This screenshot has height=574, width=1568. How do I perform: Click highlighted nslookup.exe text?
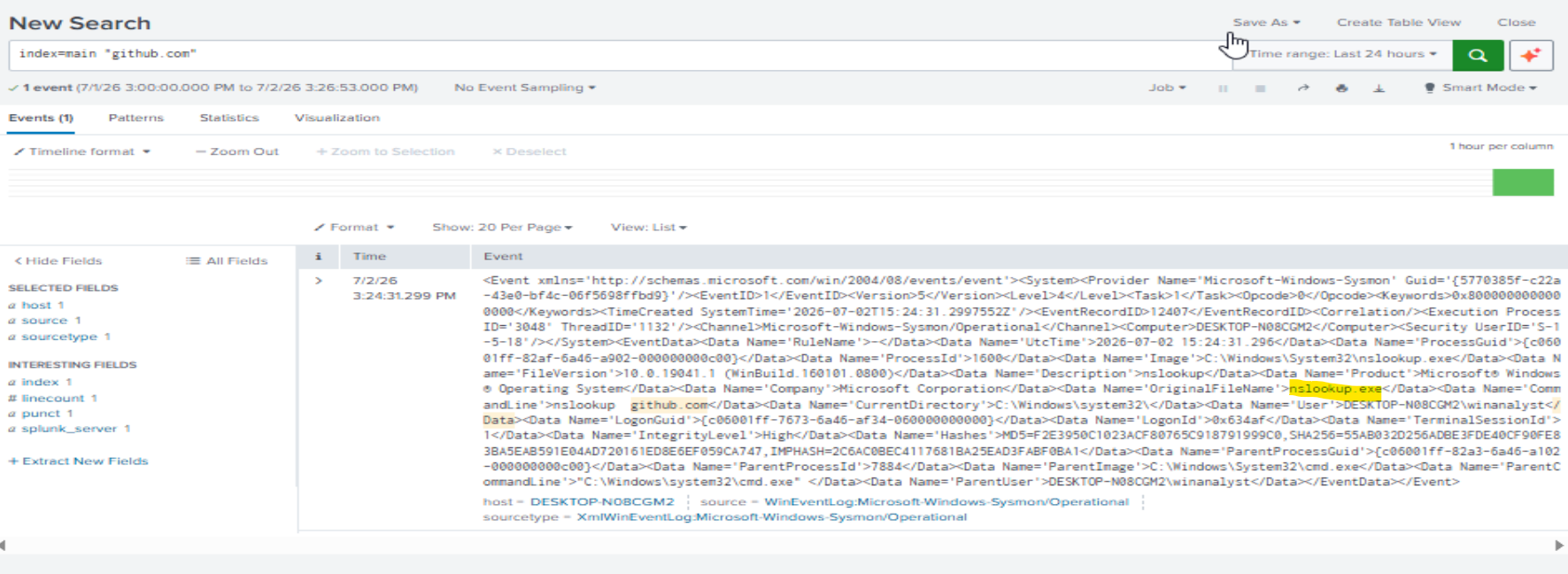click(x=1335, y=389)
